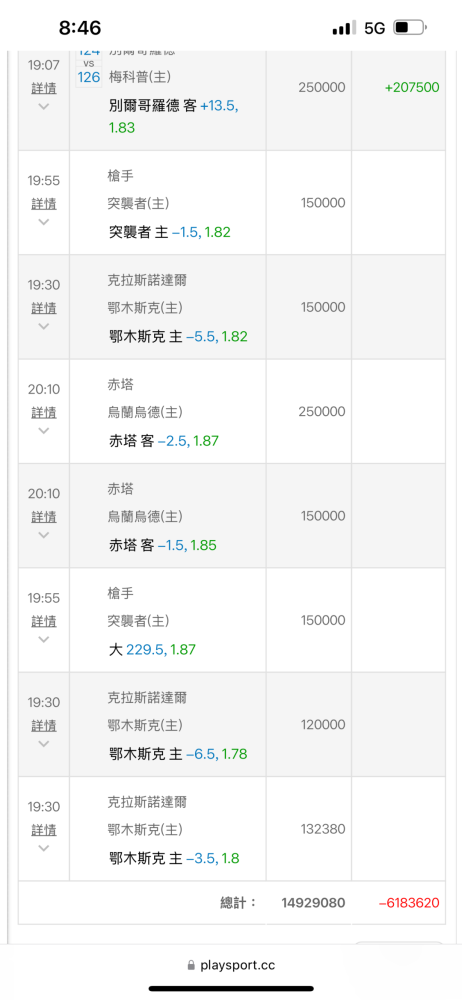
Task: Open 詳情 for 鄂木斯克 主 -3.5 bet
Action: 43,830
